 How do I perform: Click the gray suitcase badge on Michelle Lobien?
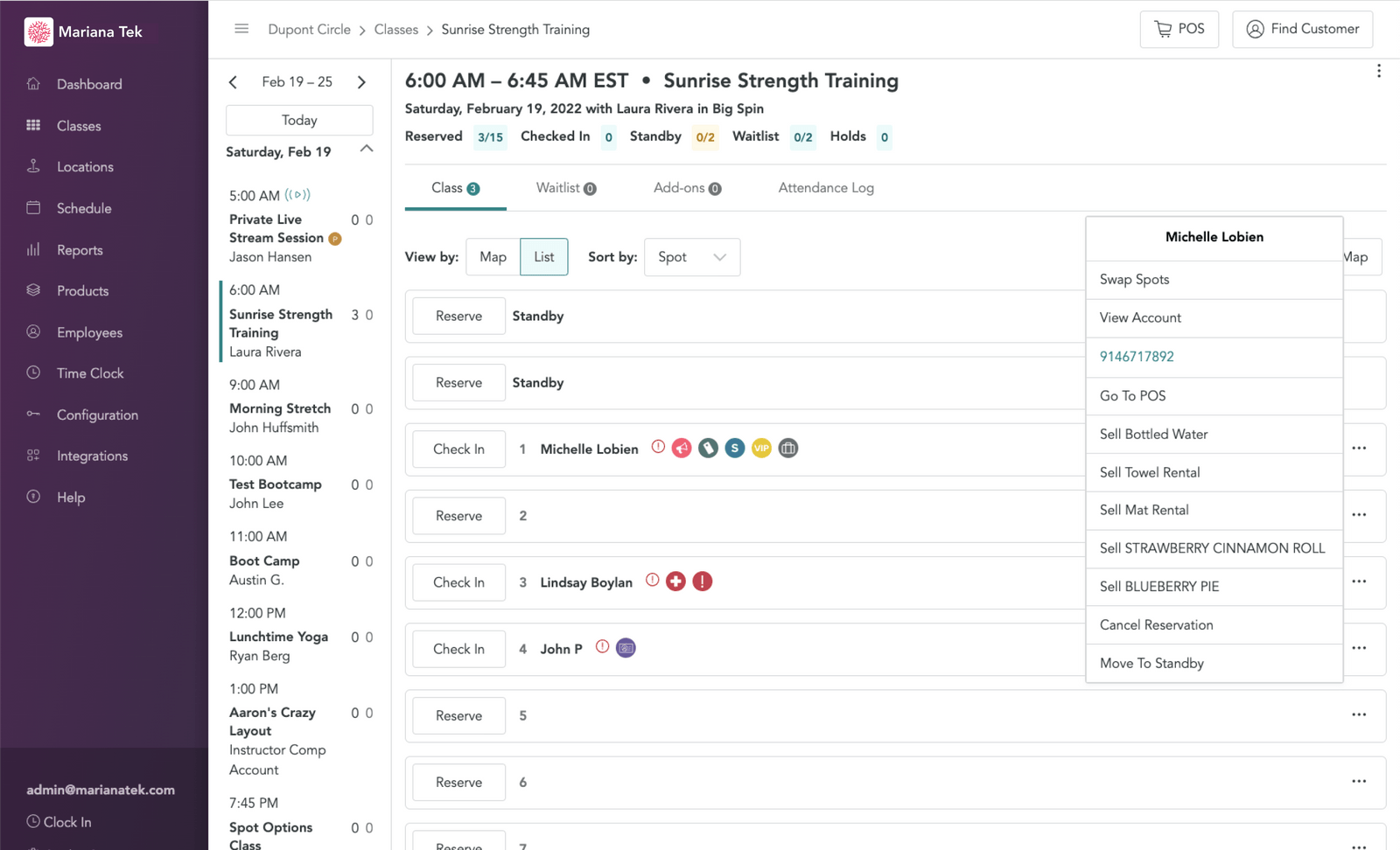[x=788, y=449]
